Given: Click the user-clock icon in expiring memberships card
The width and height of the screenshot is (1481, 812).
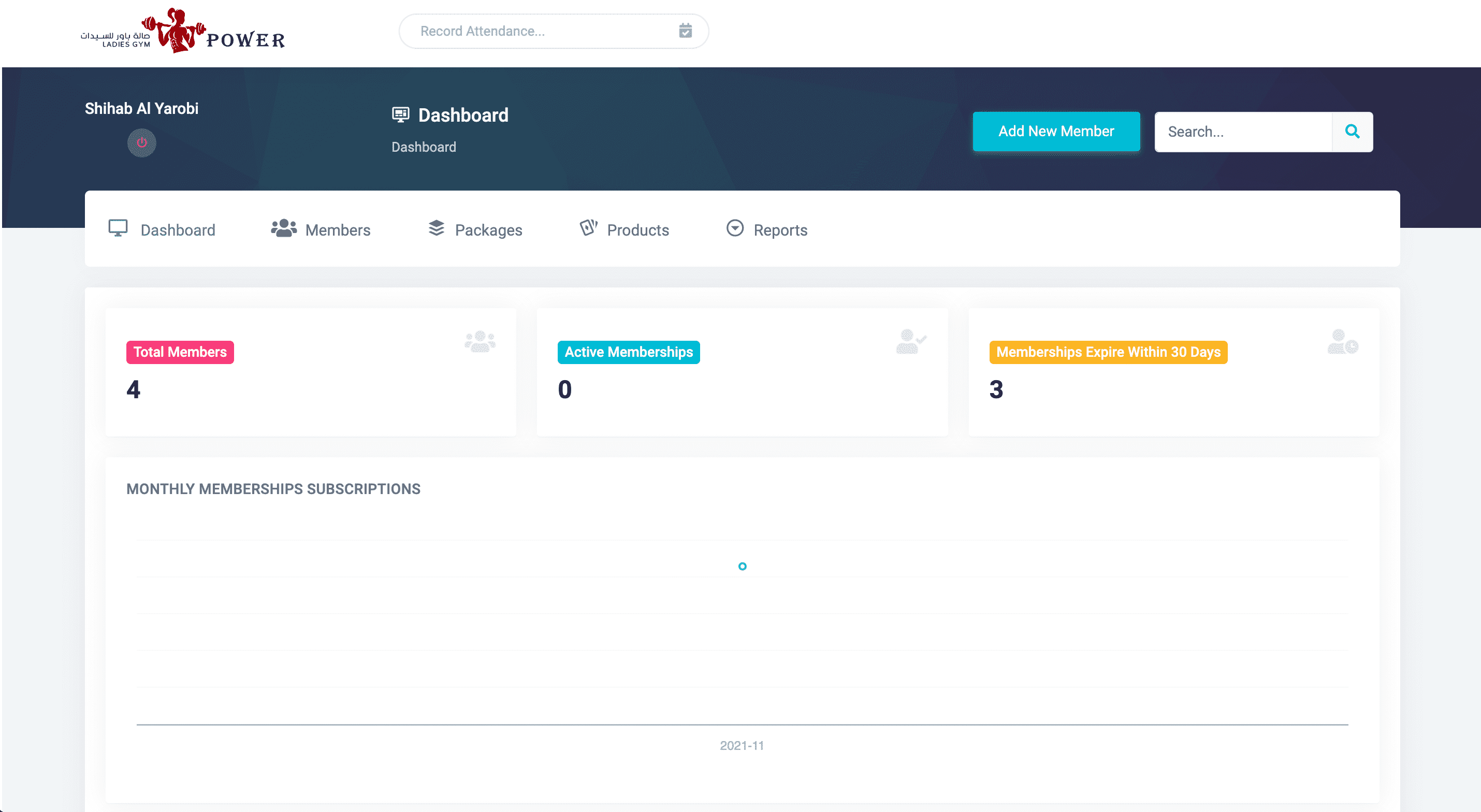Looking at the screenshot, I should [1343, 342].
